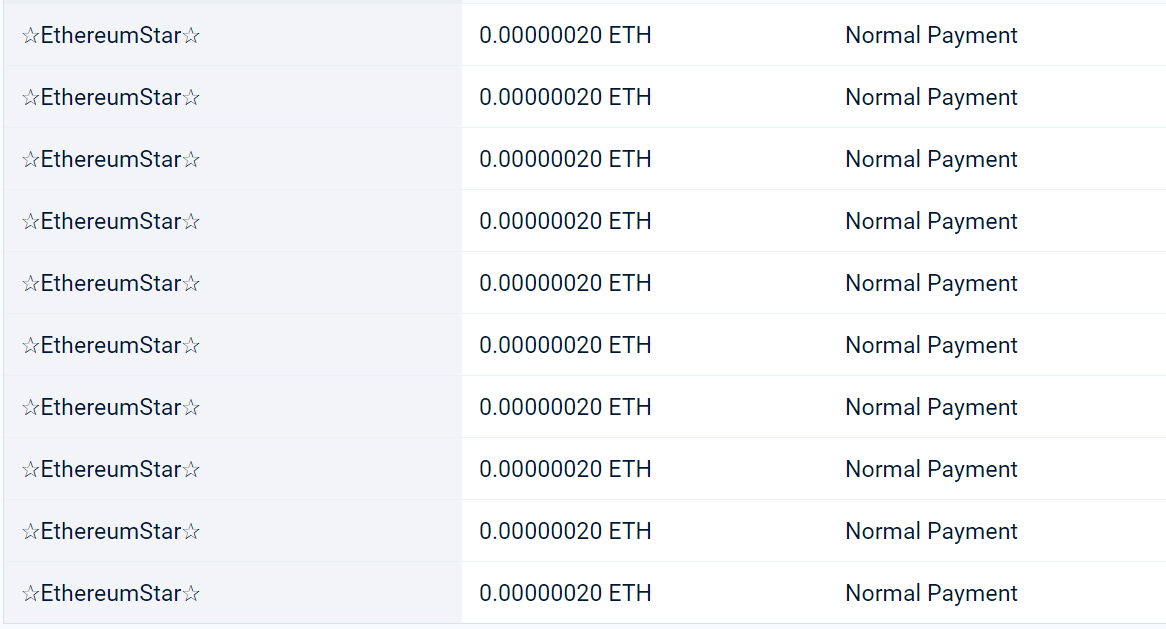Click Normal Payment in the fourth row

pos(931,222)
